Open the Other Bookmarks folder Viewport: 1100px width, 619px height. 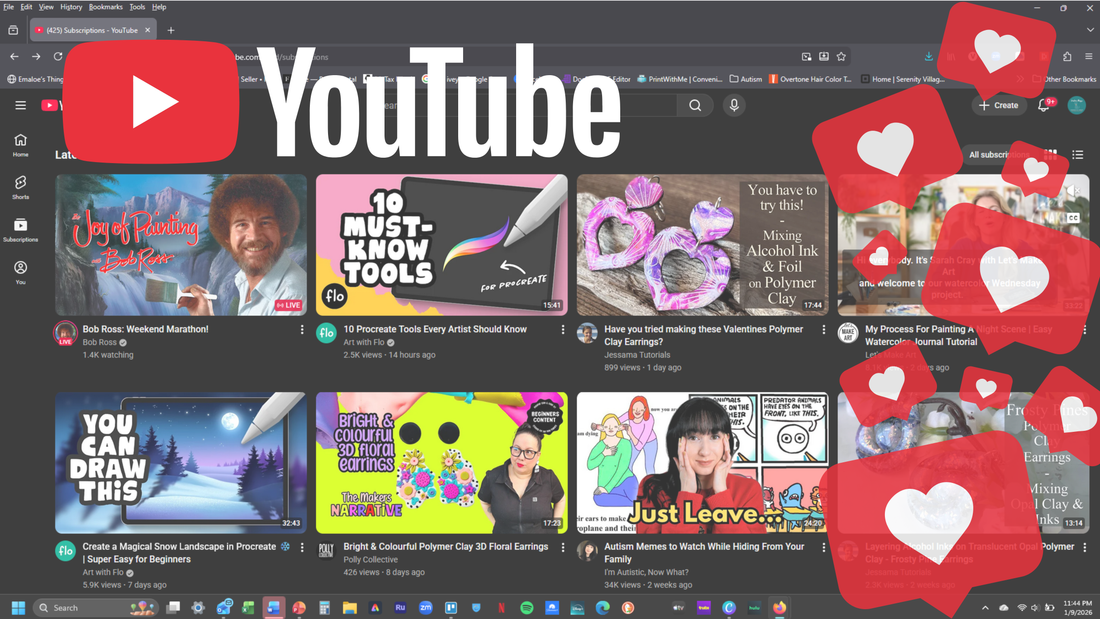coord(1064,79)
